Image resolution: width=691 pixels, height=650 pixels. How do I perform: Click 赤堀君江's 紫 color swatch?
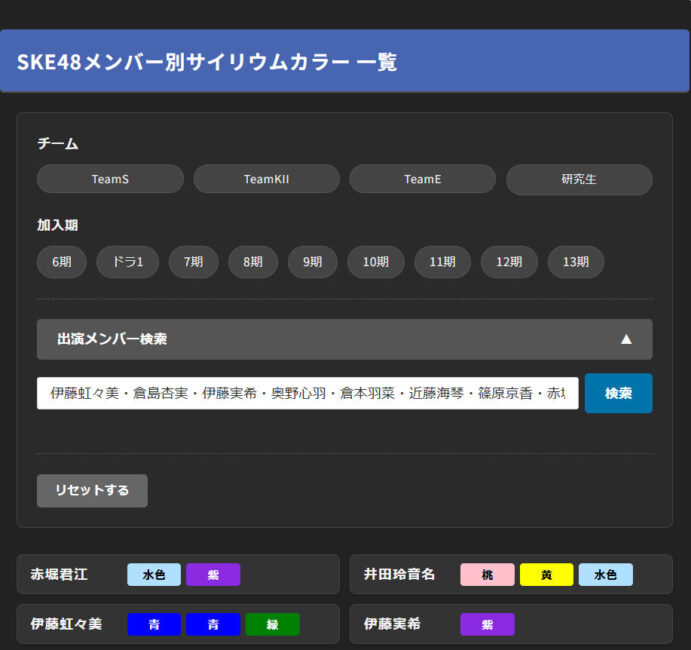(213, 574)
